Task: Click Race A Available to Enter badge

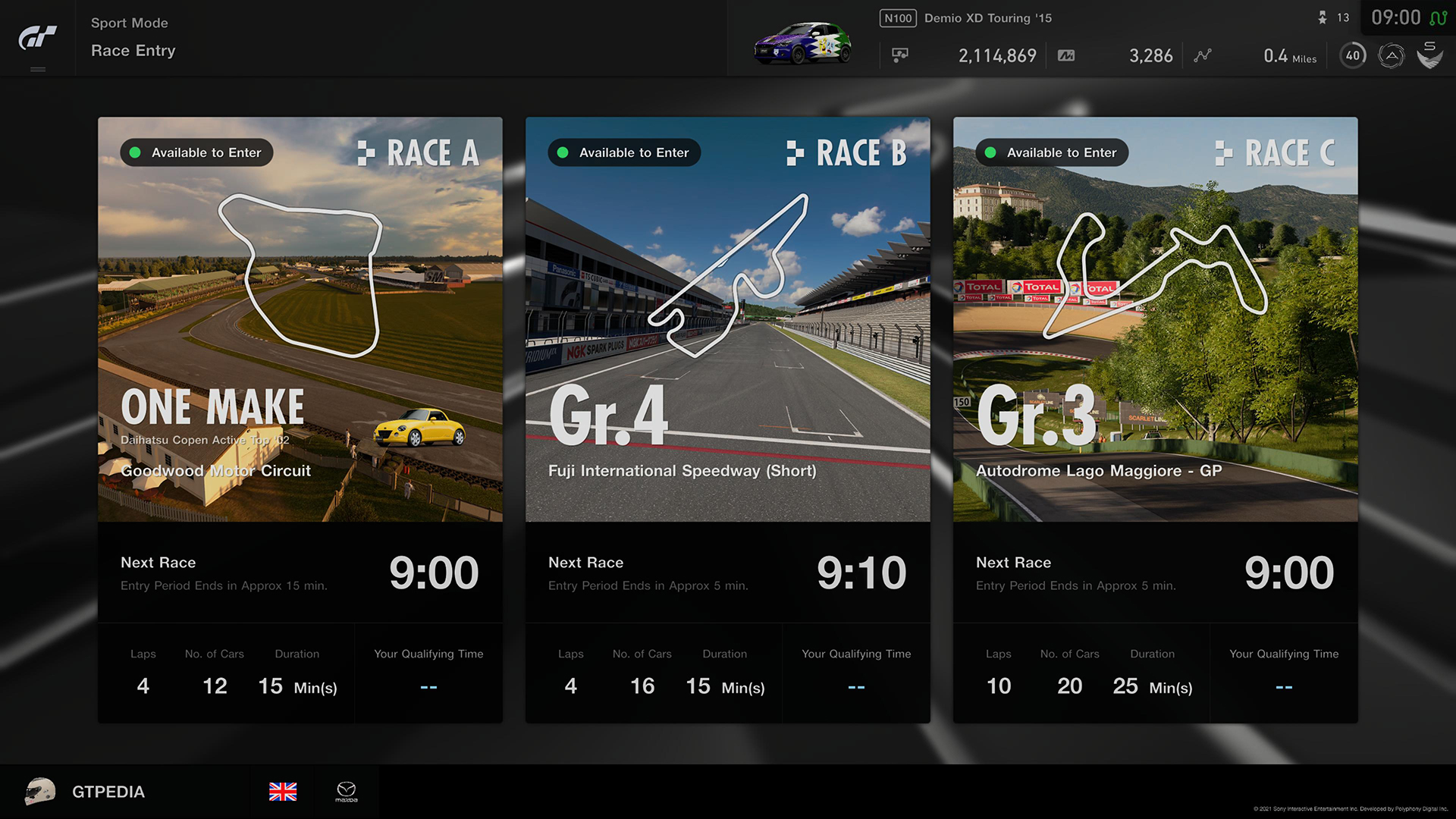Action: point(196,152)
